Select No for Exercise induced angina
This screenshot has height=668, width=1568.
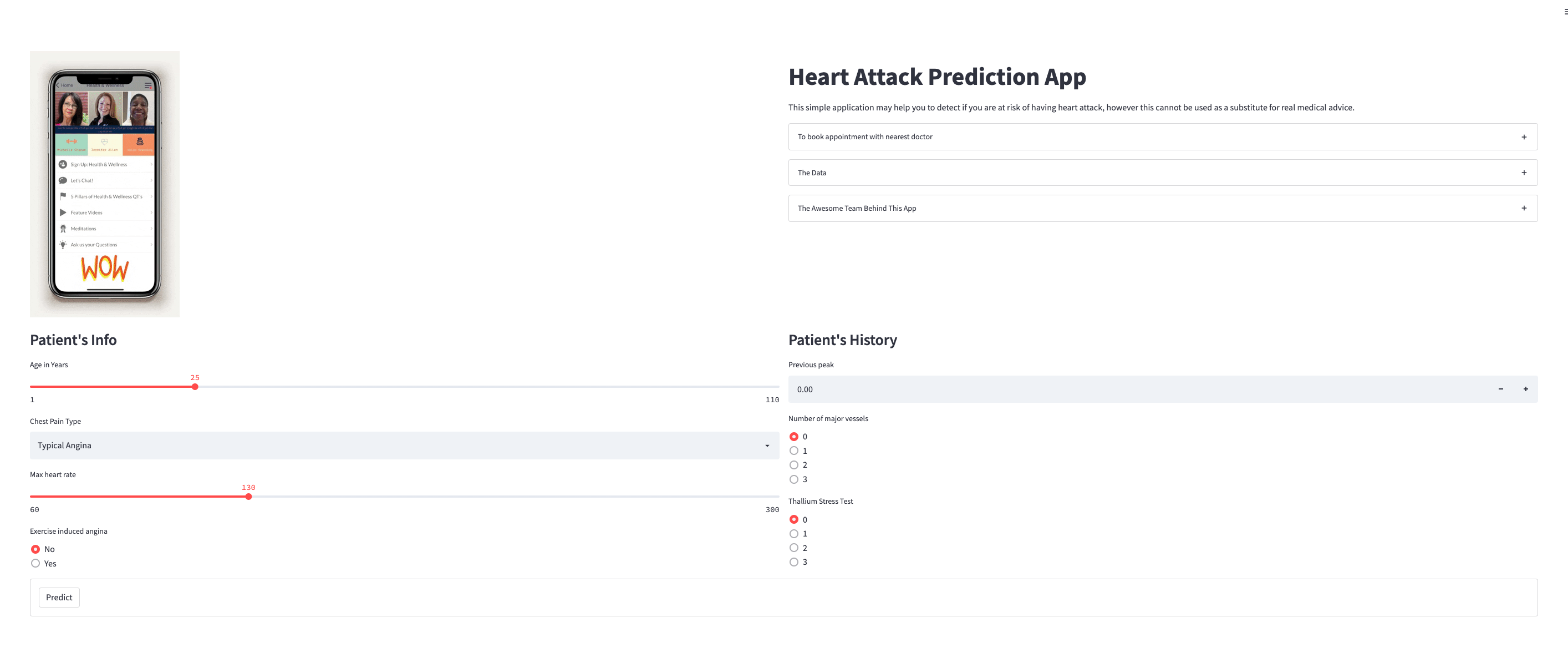pyautogui.click(x=35, y=549)
